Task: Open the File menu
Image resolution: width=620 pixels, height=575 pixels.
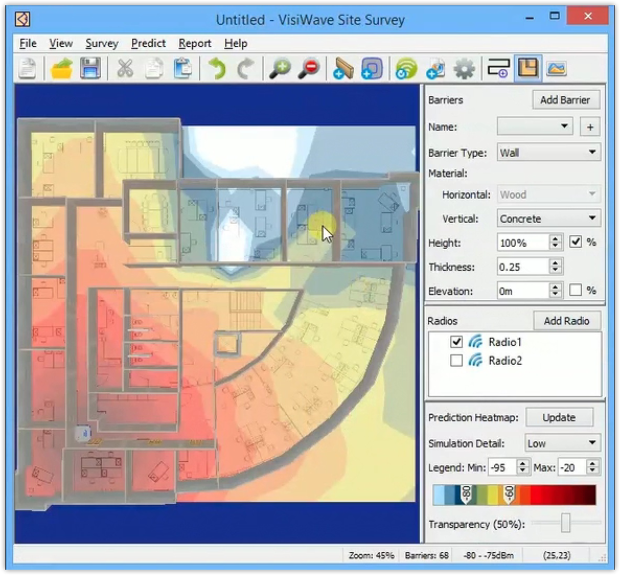Action: (x=28, y=43)
